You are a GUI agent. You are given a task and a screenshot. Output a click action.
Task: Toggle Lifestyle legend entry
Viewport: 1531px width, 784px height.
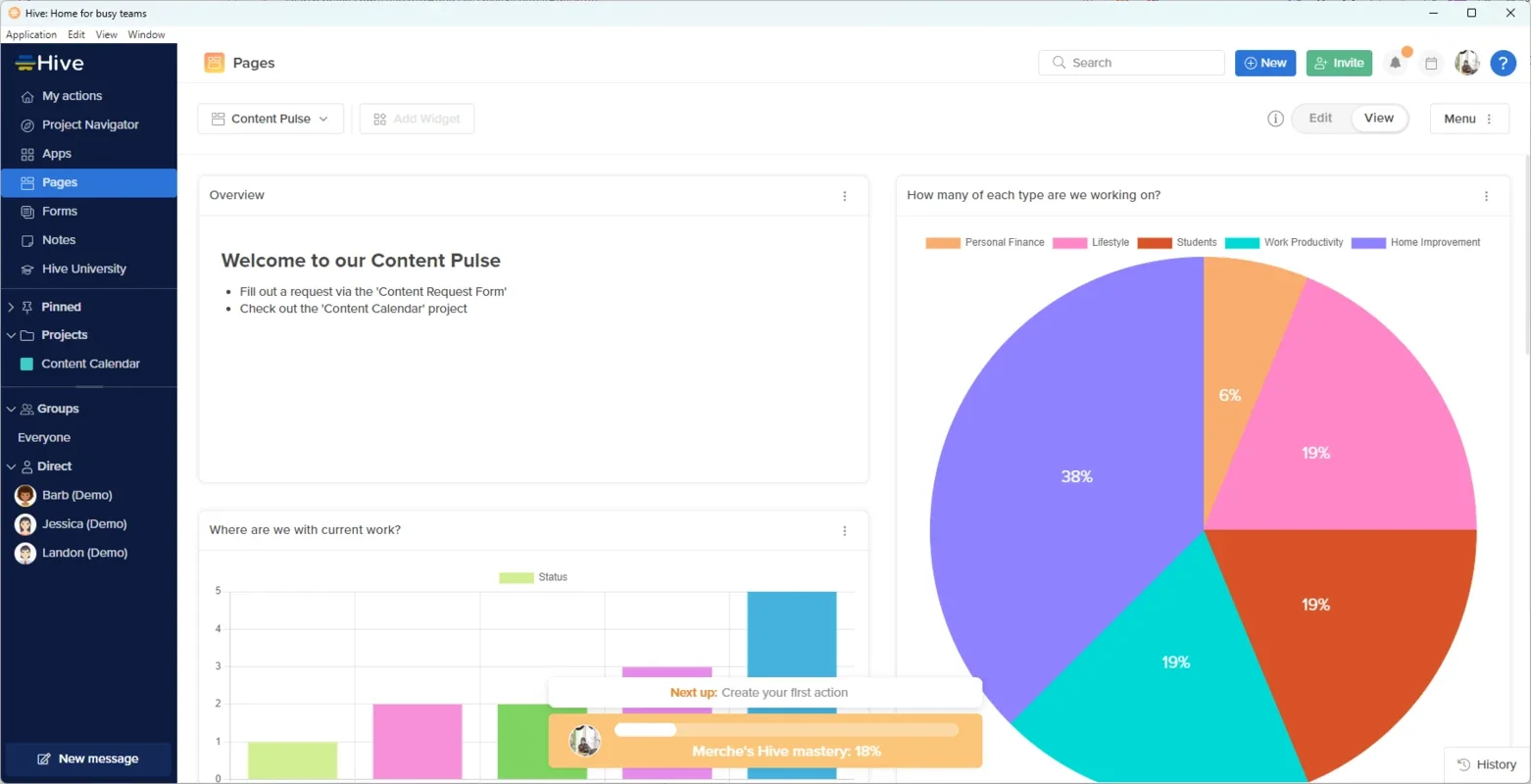click(1091, 242)
